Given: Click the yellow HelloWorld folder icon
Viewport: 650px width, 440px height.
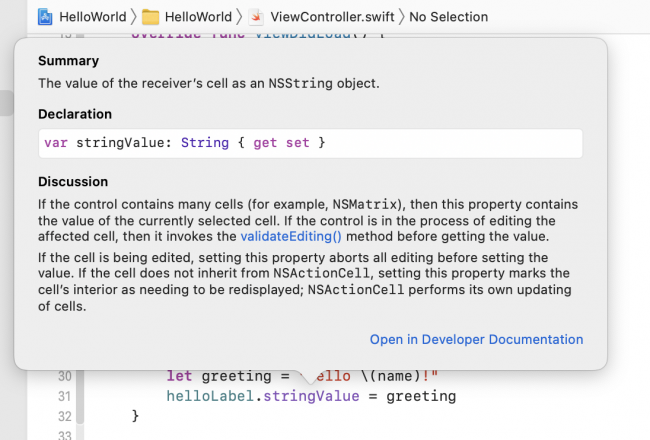Looking at the screenshot, I should pos(151,17).
